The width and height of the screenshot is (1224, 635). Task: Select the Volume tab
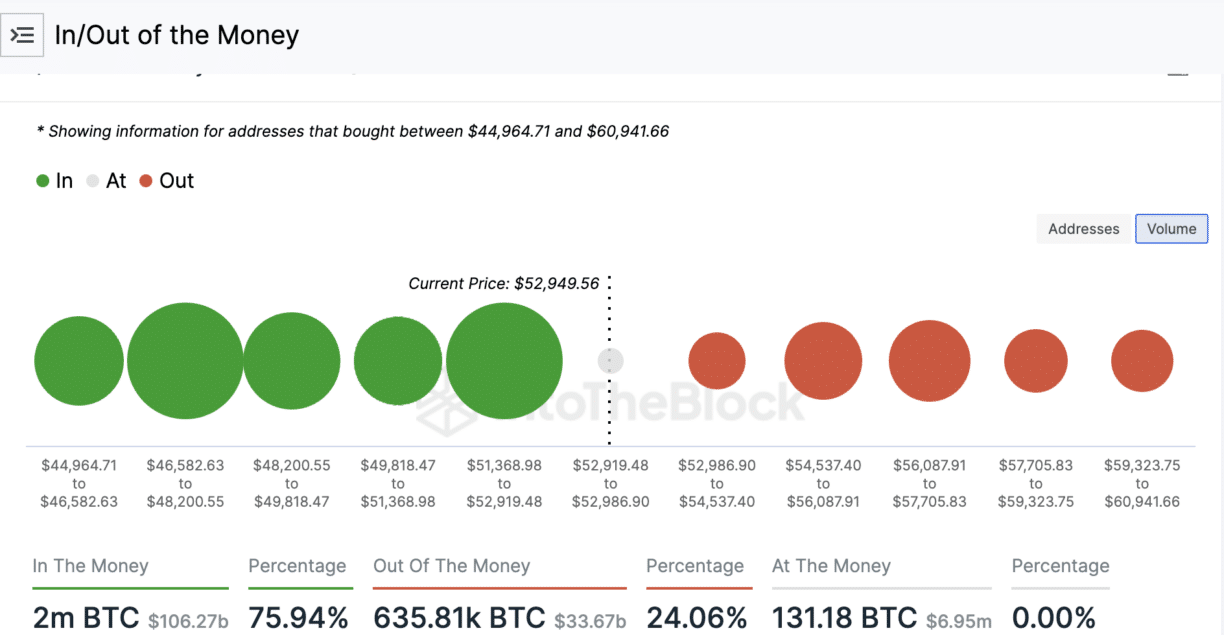point(1171,228)
